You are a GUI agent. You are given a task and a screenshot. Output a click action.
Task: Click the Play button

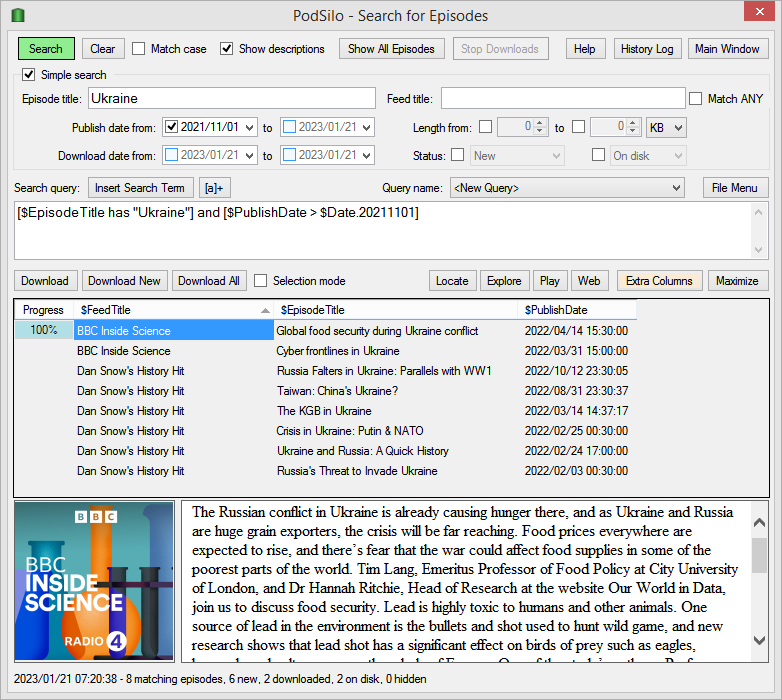(550, 281)
